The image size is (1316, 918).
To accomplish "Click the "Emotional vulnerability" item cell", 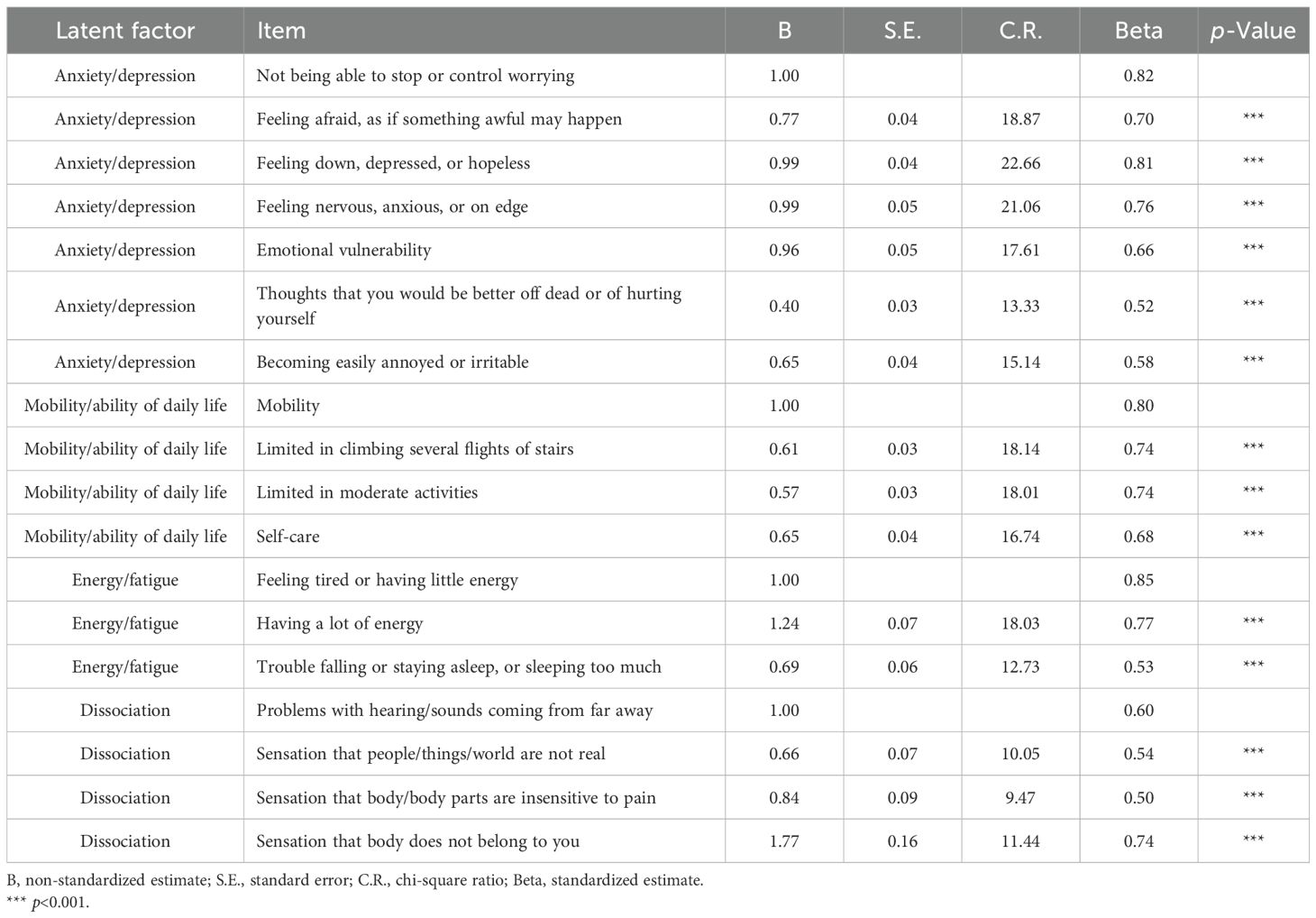I will 343,250.
